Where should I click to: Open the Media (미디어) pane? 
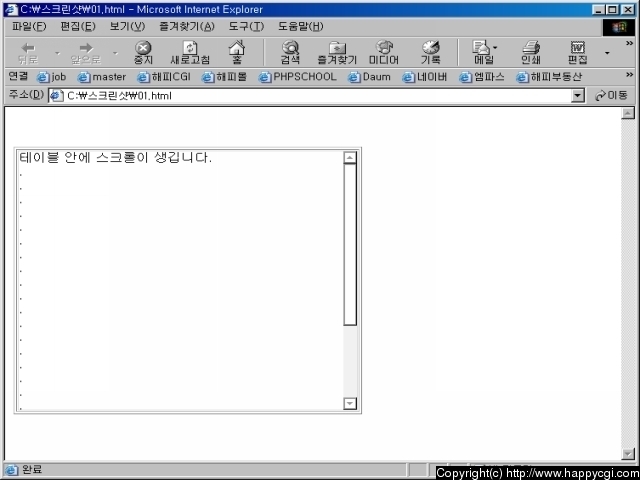point(384,53)
